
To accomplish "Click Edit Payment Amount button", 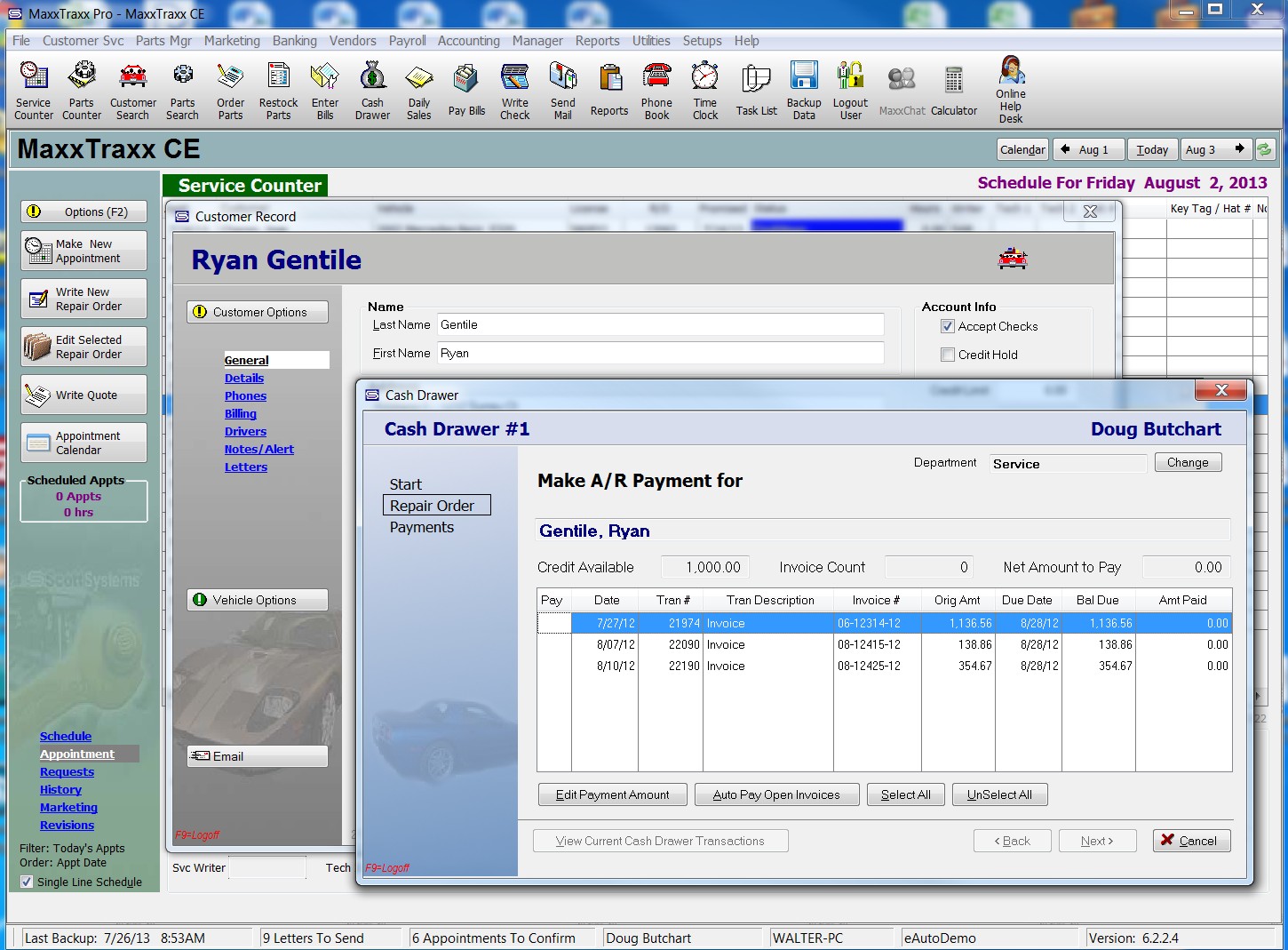I will 612,794.
